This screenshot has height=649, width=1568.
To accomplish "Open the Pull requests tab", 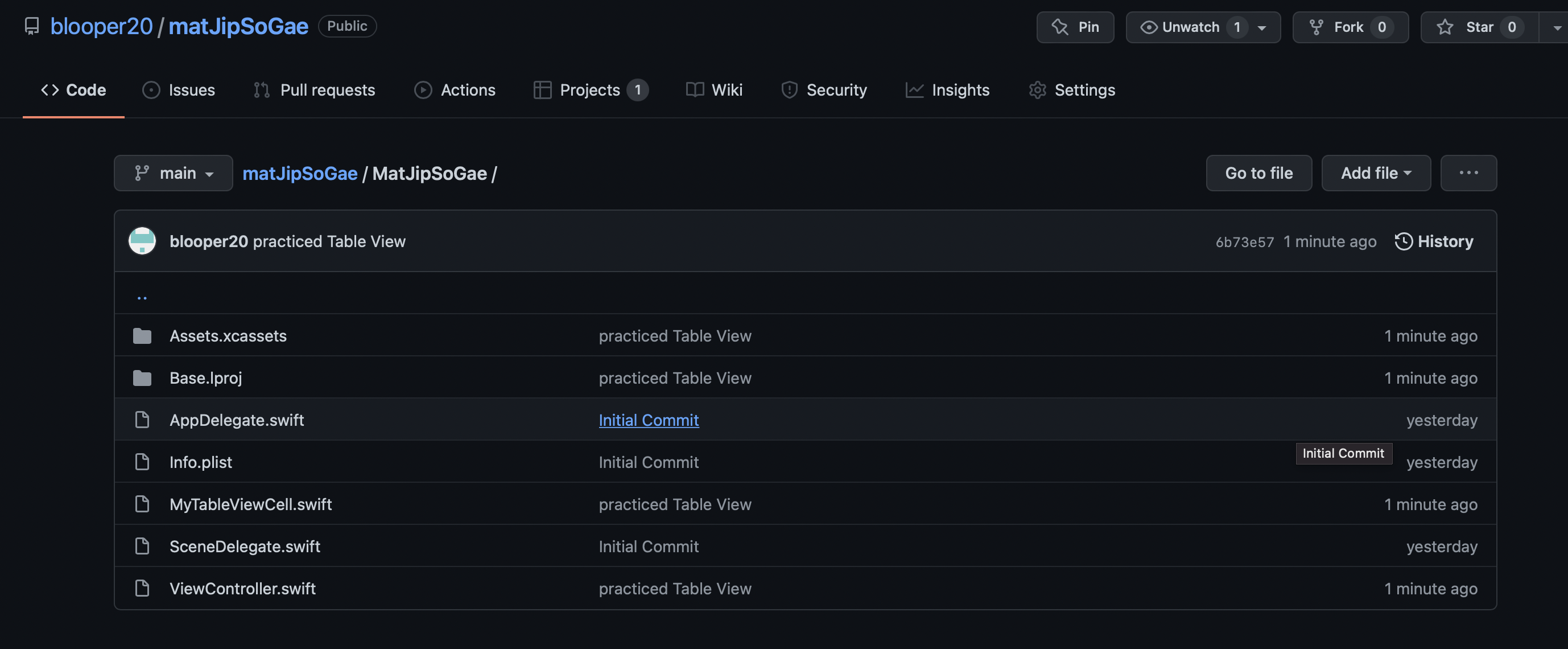I will [x=314, y=90].
